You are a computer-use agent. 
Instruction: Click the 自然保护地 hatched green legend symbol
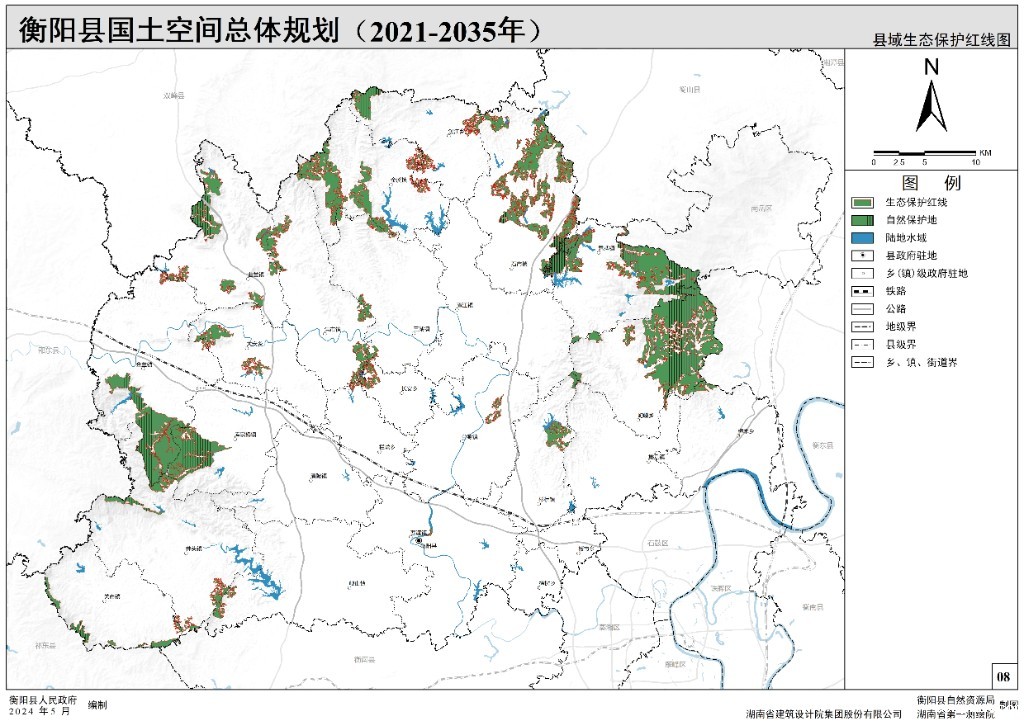[864, 220]
